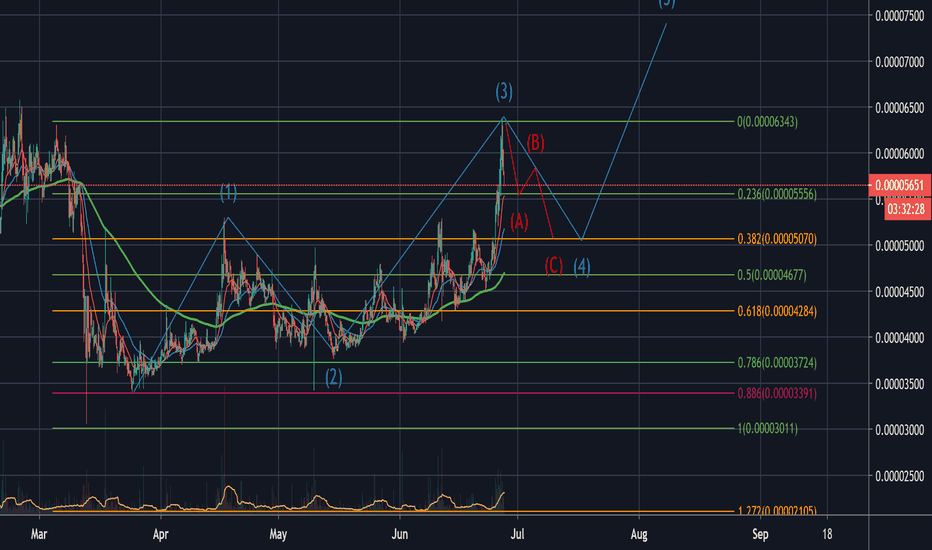Select the Fibonacci 0(0.00006343) level label
Viewport: 932px width, 550px height.
pos(767,122)
